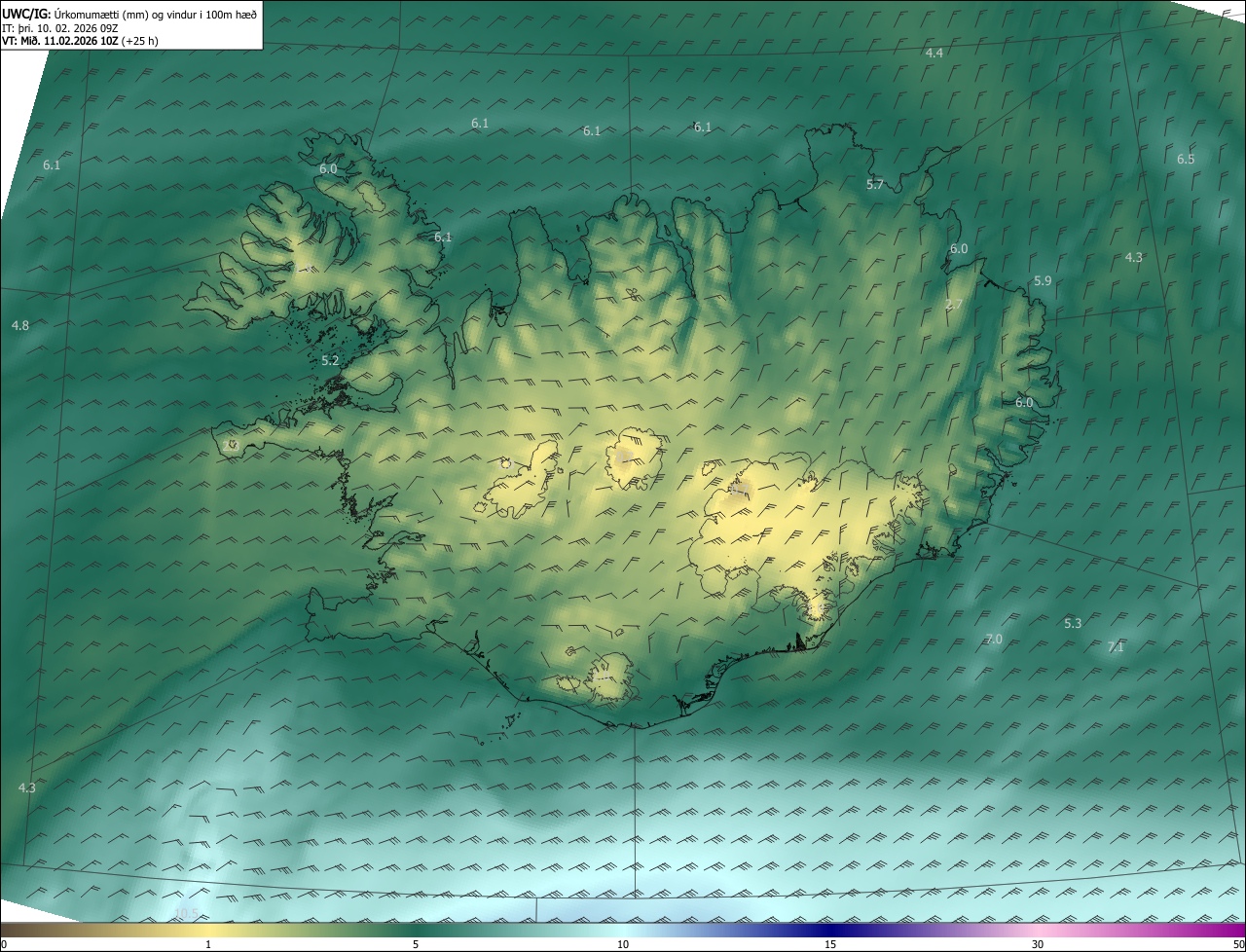Viewport: 1246px width, 952px height.
Task: Click the 'IT: þri. 10. 02. 2026 09Z' line
Action: (60, 28)
